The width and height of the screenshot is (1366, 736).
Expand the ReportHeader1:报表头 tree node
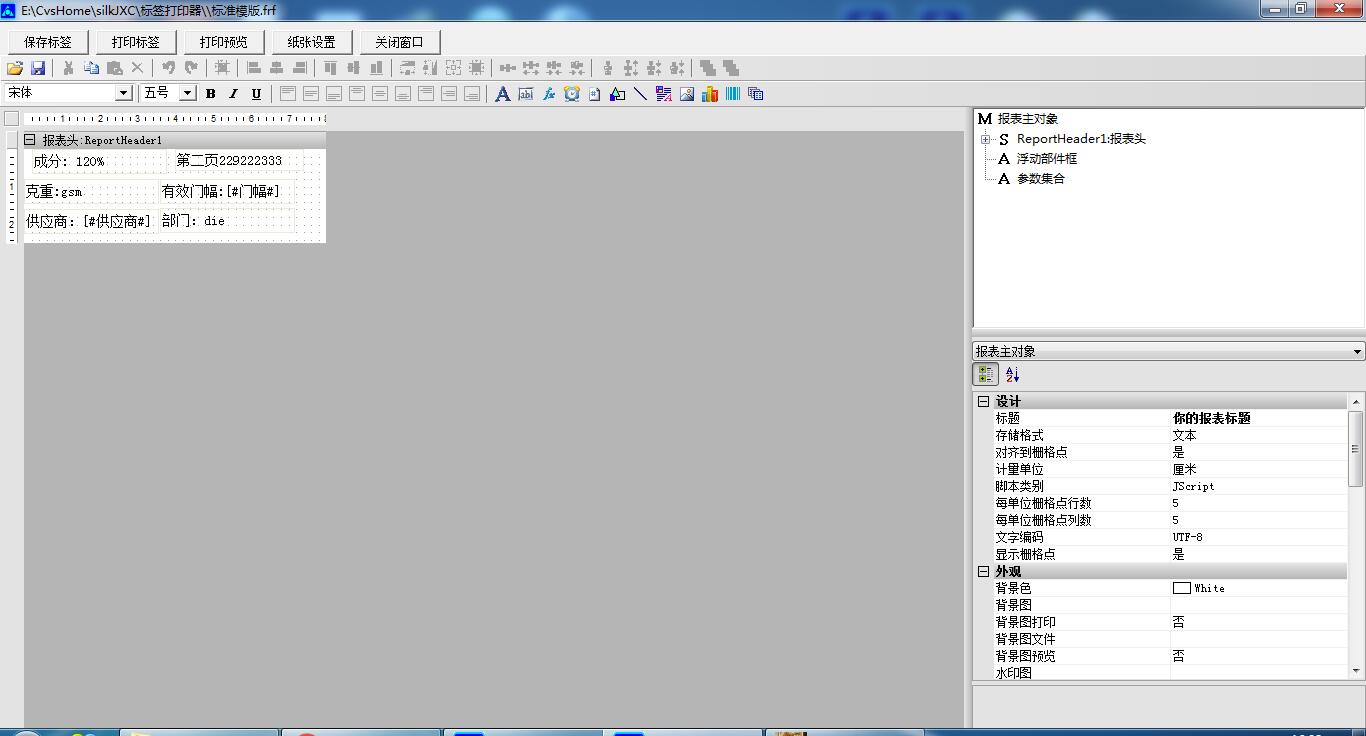pyautogui.click(x=985, y=139)
